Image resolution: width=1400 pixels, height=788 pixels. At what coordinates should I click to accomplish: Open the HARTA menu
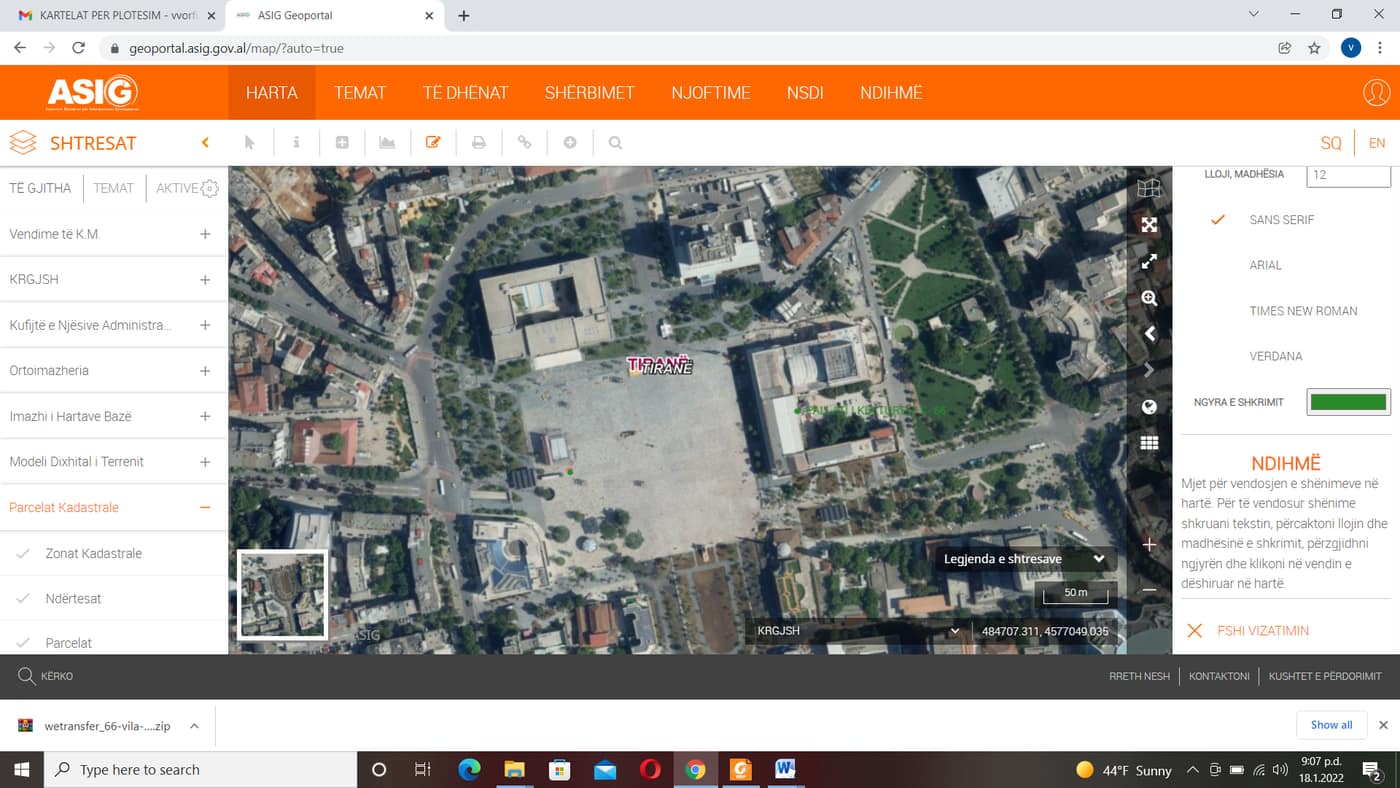(272, 93)
